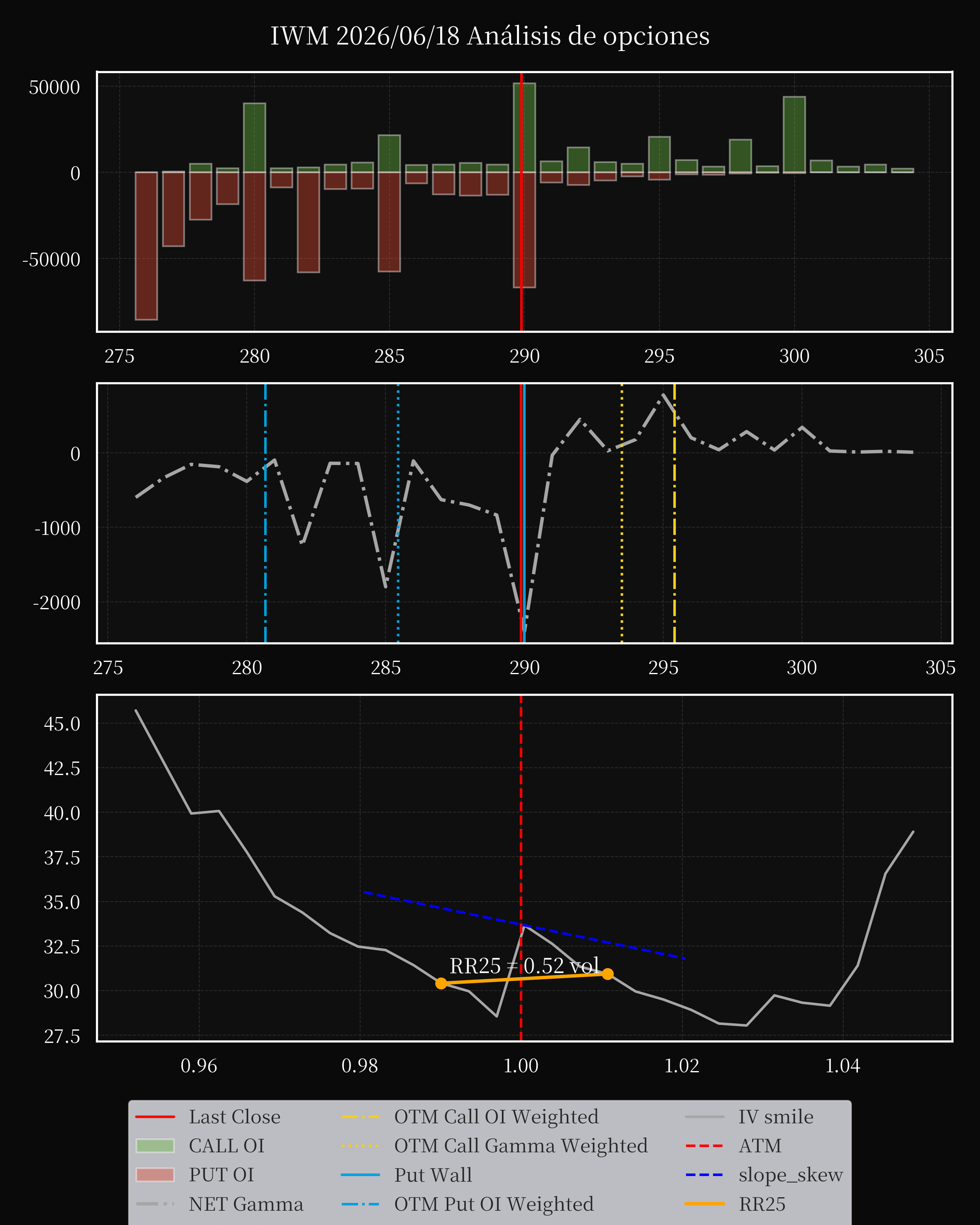980x1225 pixels.
Task: Click the yellow dash-dot OTM Call OI Weighted line
Action: click(674, 513)
